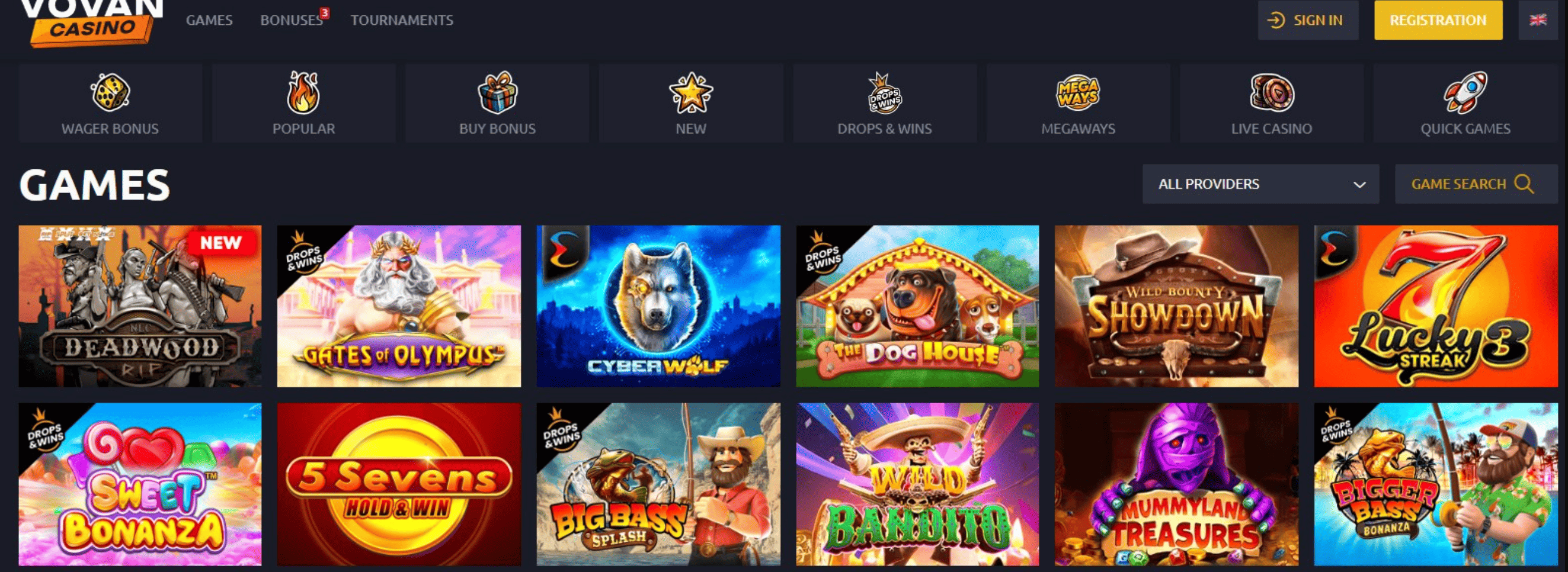Open the Quick Games rocket category
1568x572 pixels.
pos(1465,103)
